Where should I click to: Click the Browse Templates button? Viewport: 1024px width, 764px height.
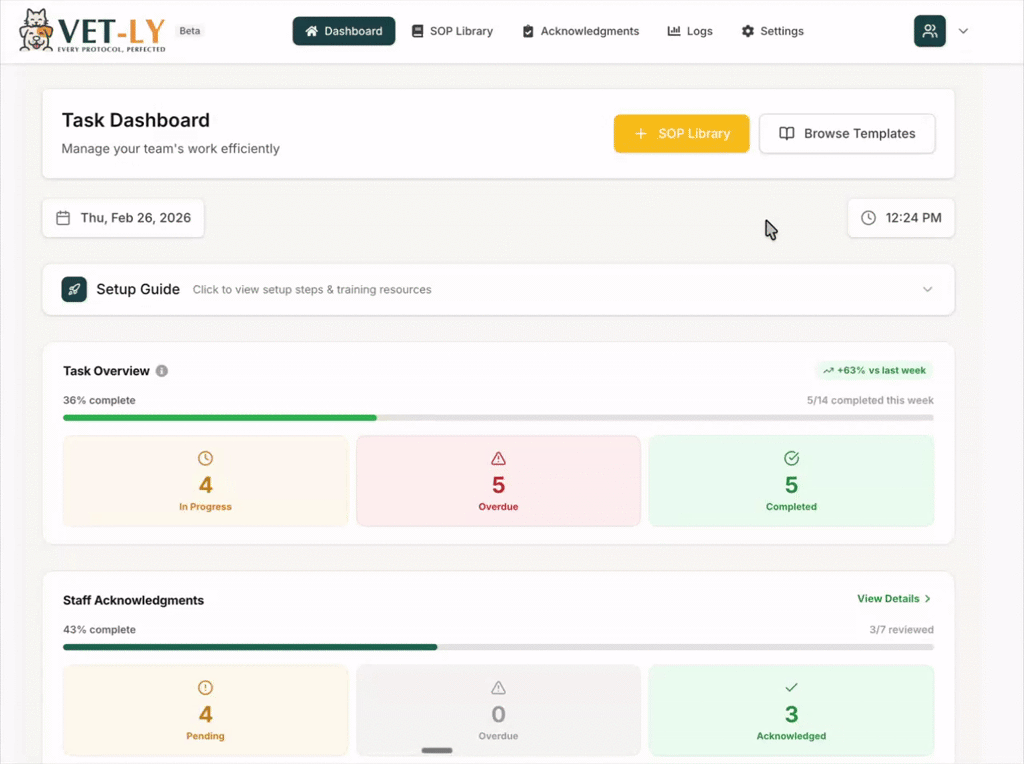point(847,133)
